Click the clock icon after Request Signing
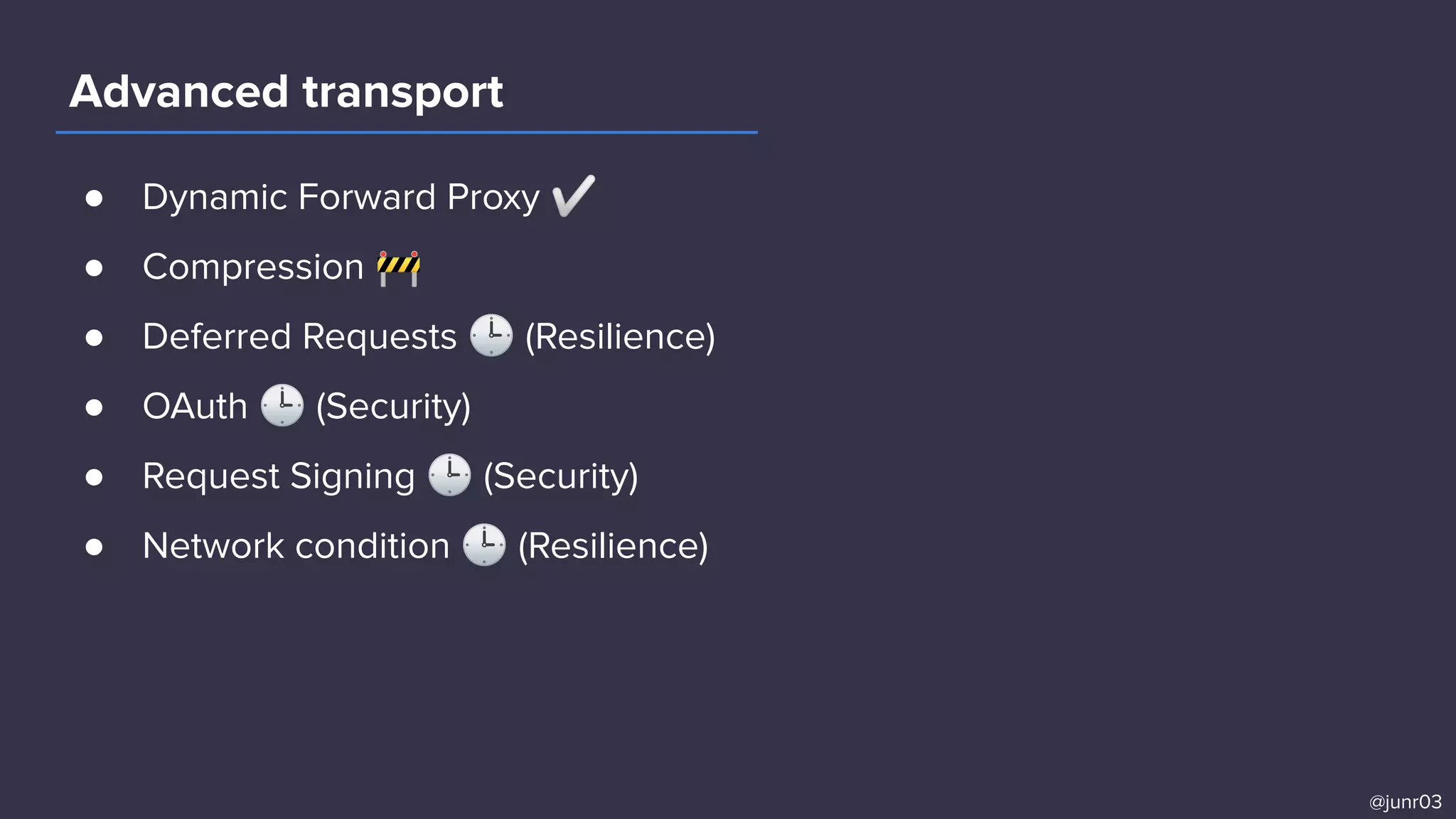The width and height of the screenshot is (1456, 819). (x=449, y=475)
